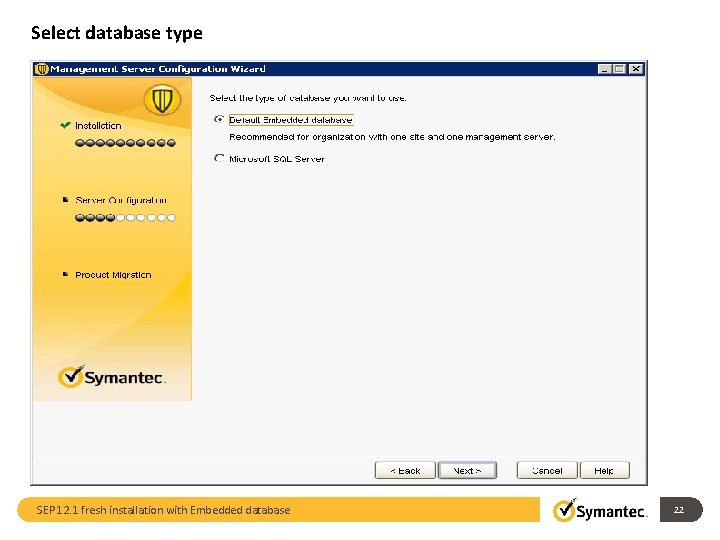Click the Installation progress dots
720x540 pixels.
(x=125, y=143)
